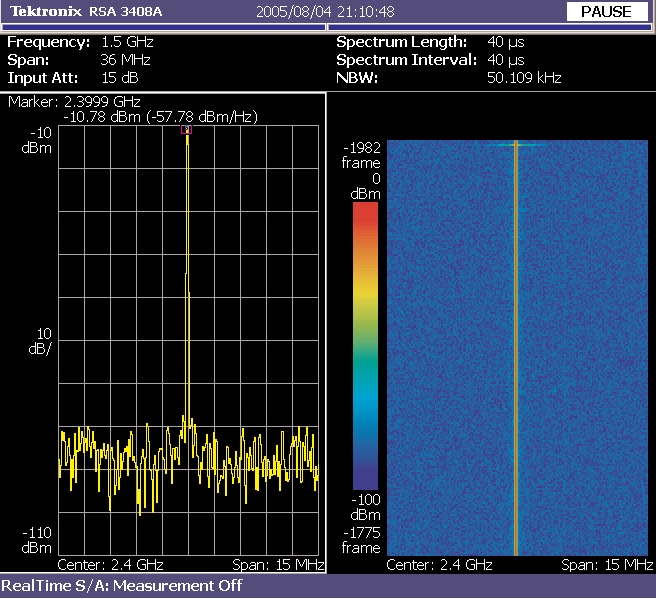Click the red marker box on the spectrum peak

point(186,130)
